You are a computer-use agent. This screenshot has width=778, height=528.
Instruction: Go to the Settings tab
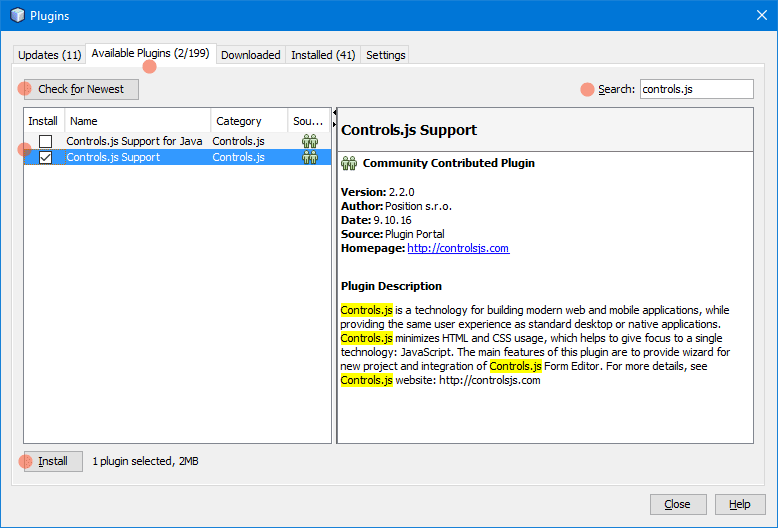click(386, 55)
